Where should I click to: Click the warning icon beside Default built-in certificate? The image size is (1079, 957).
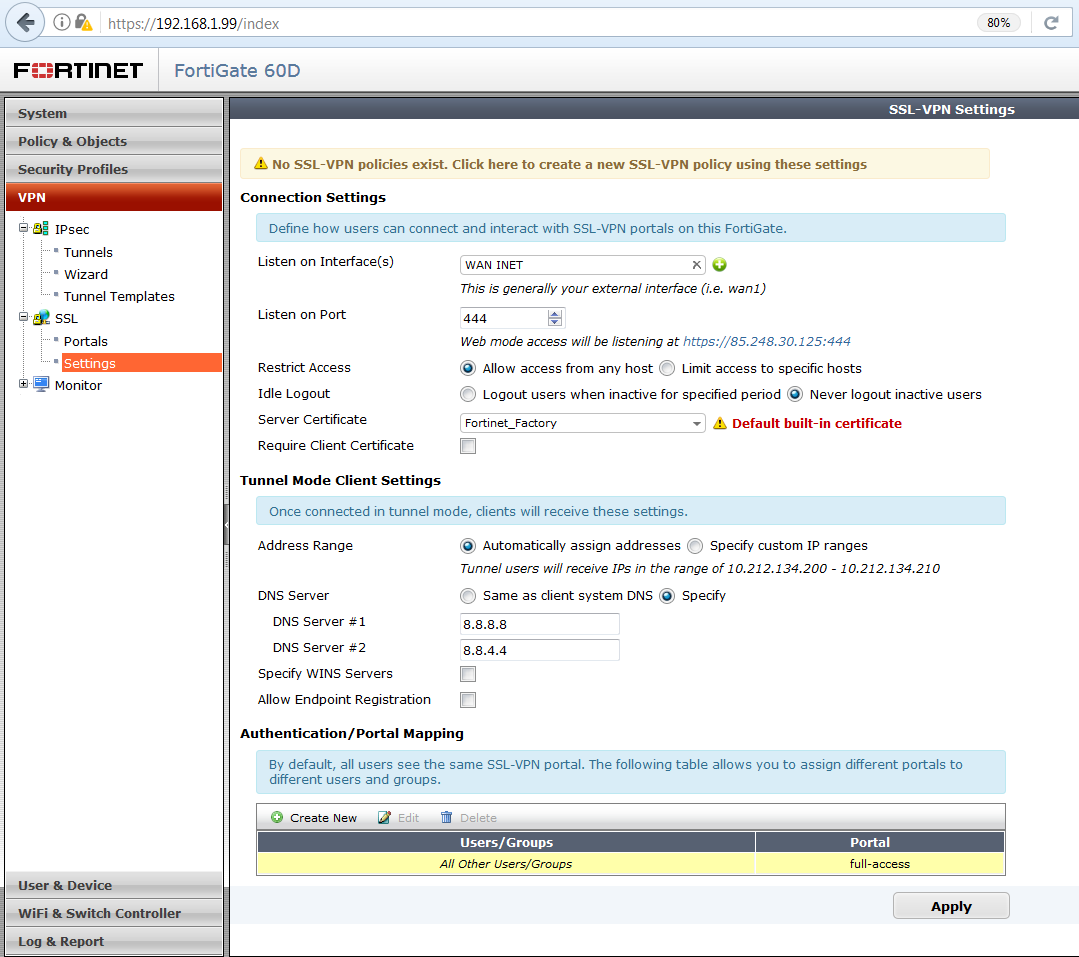point(720,423)
